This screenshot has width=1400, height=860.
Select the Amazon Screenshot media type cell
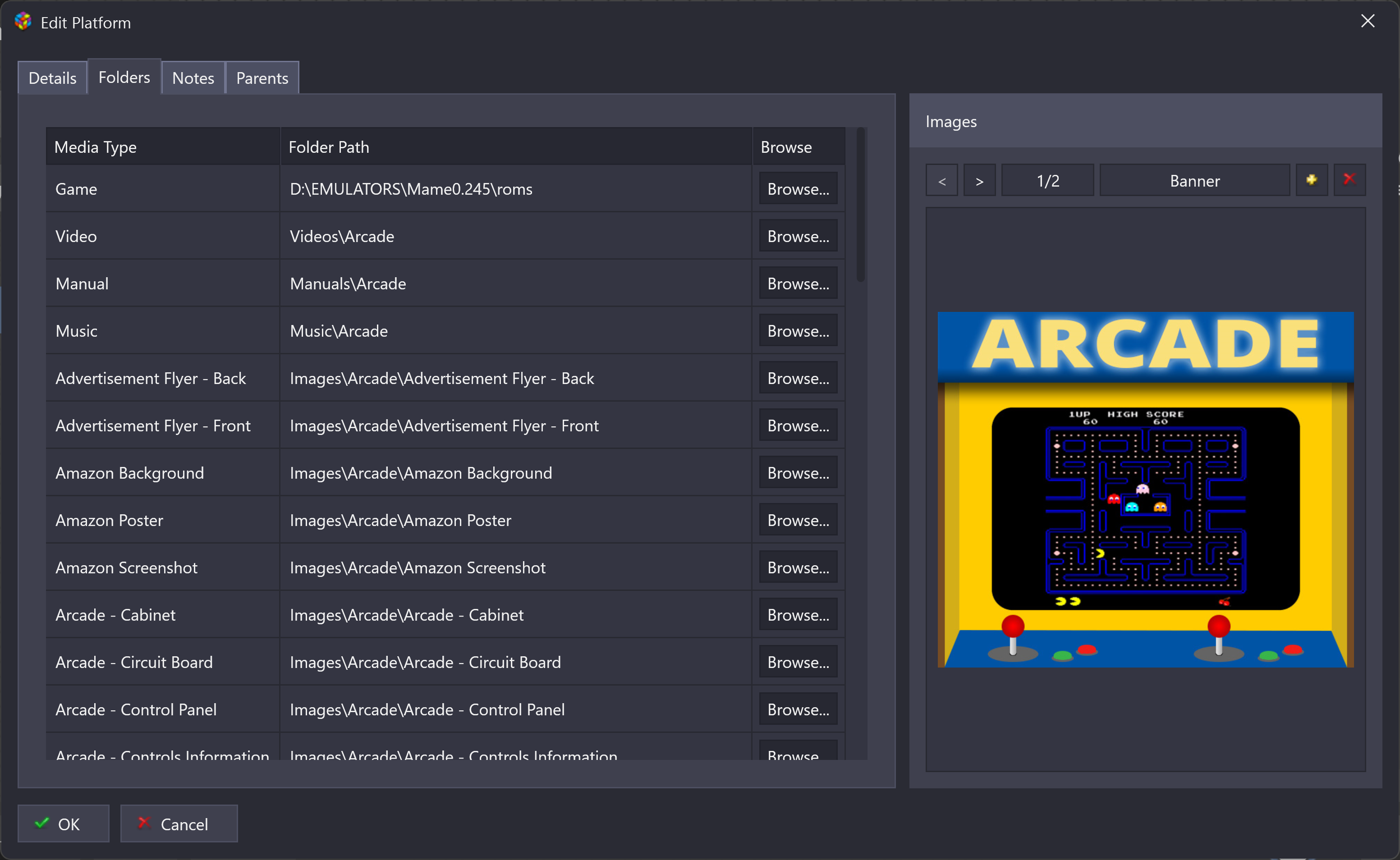click(163, 567)
